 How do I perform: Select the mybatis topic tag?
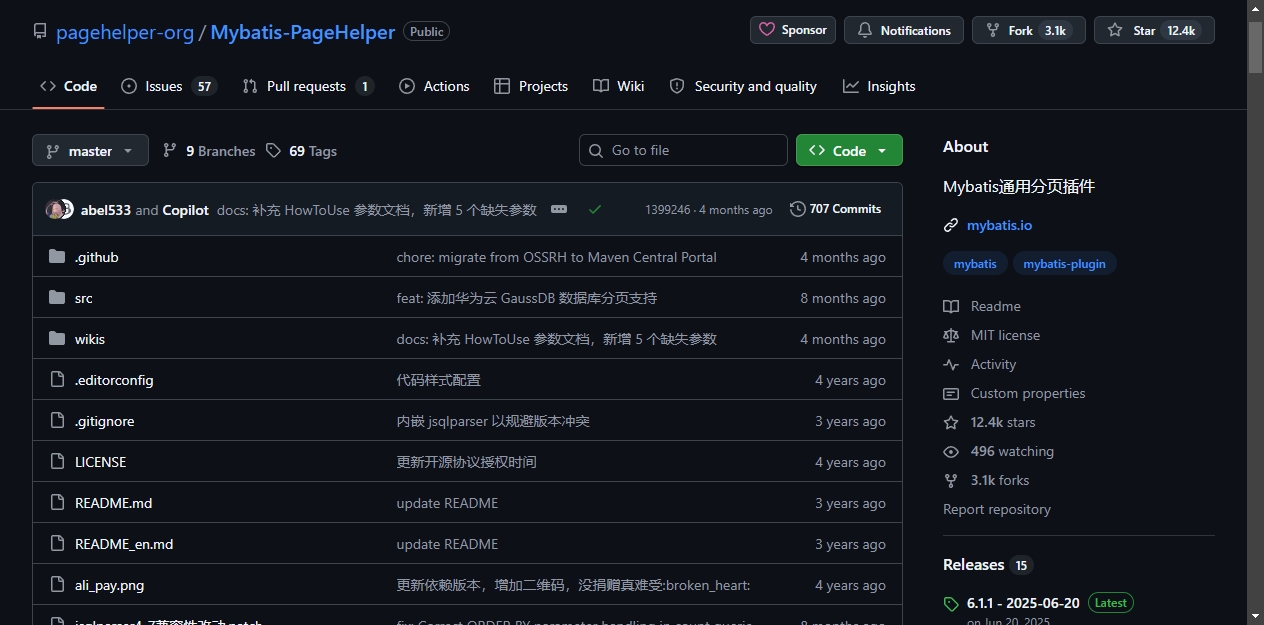975,264
